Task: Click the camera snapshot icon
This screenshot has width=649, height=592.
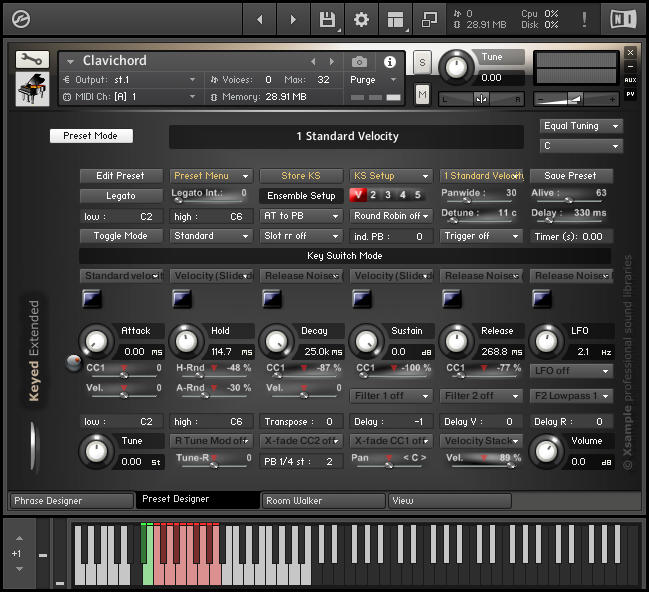Action: (359, 62)
